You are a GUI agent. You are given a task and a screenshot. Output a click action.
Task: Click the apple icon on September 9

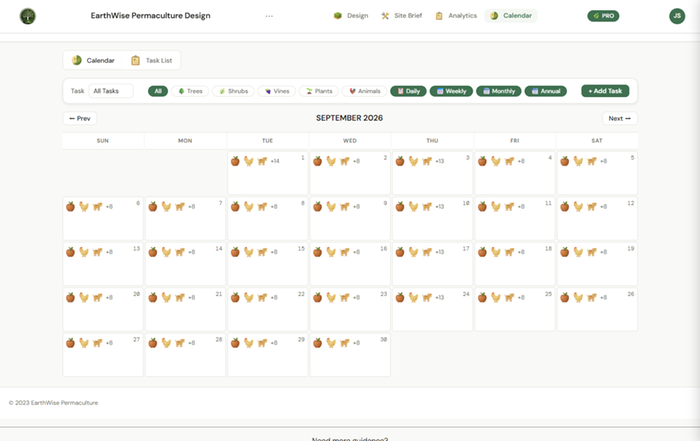pos(317,207)
